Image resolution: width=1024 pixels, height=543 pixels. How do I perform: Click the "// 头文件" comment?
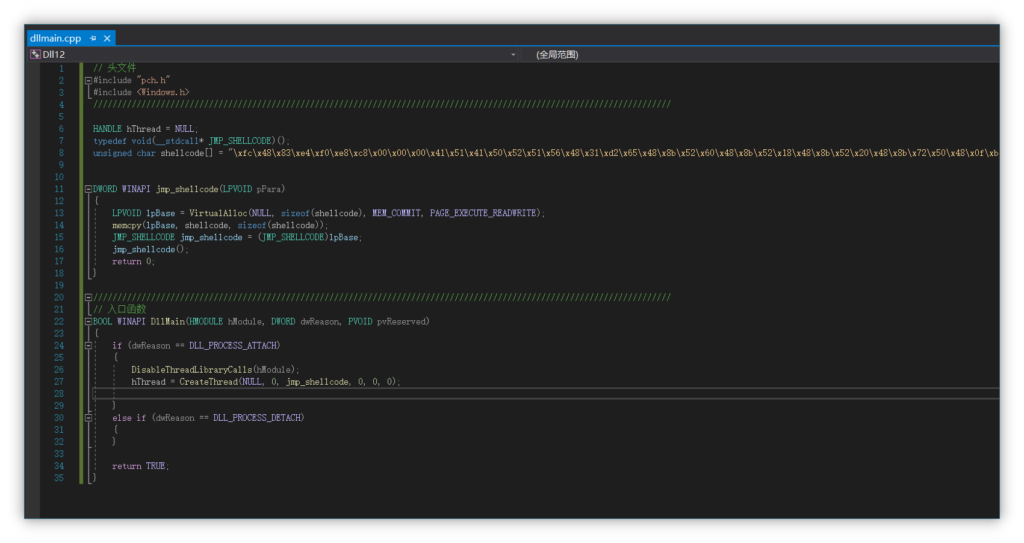pos(114,68)
